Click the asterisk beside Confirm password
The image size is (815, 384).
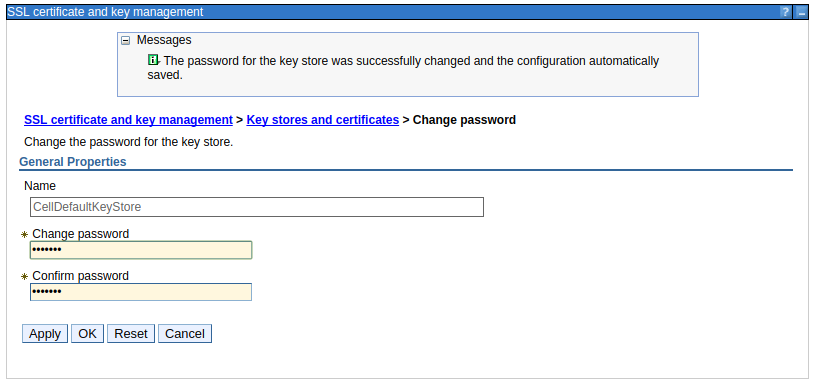click(x=24, y=276)
